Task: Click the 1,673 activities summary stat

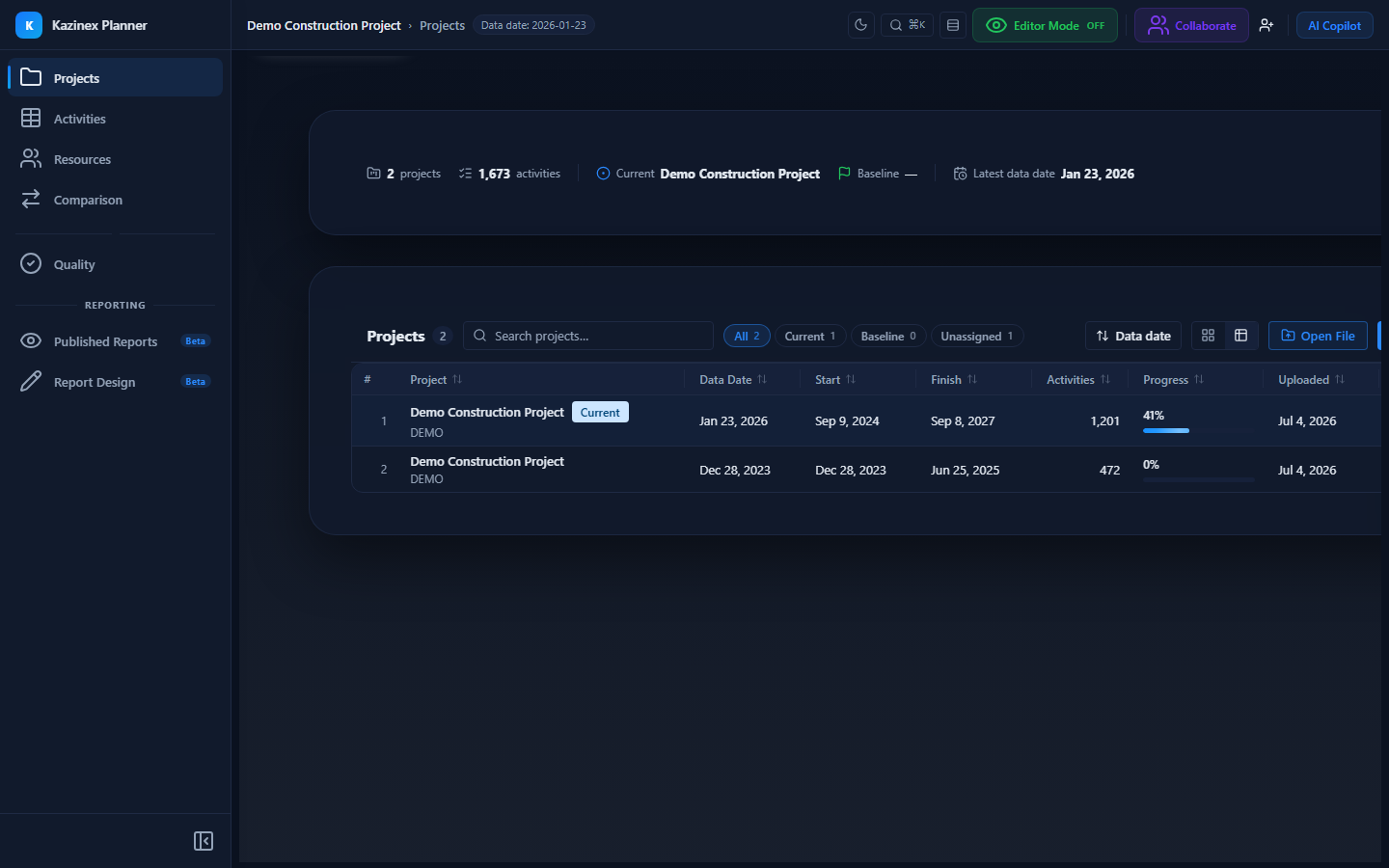Action: pos(509,174)
